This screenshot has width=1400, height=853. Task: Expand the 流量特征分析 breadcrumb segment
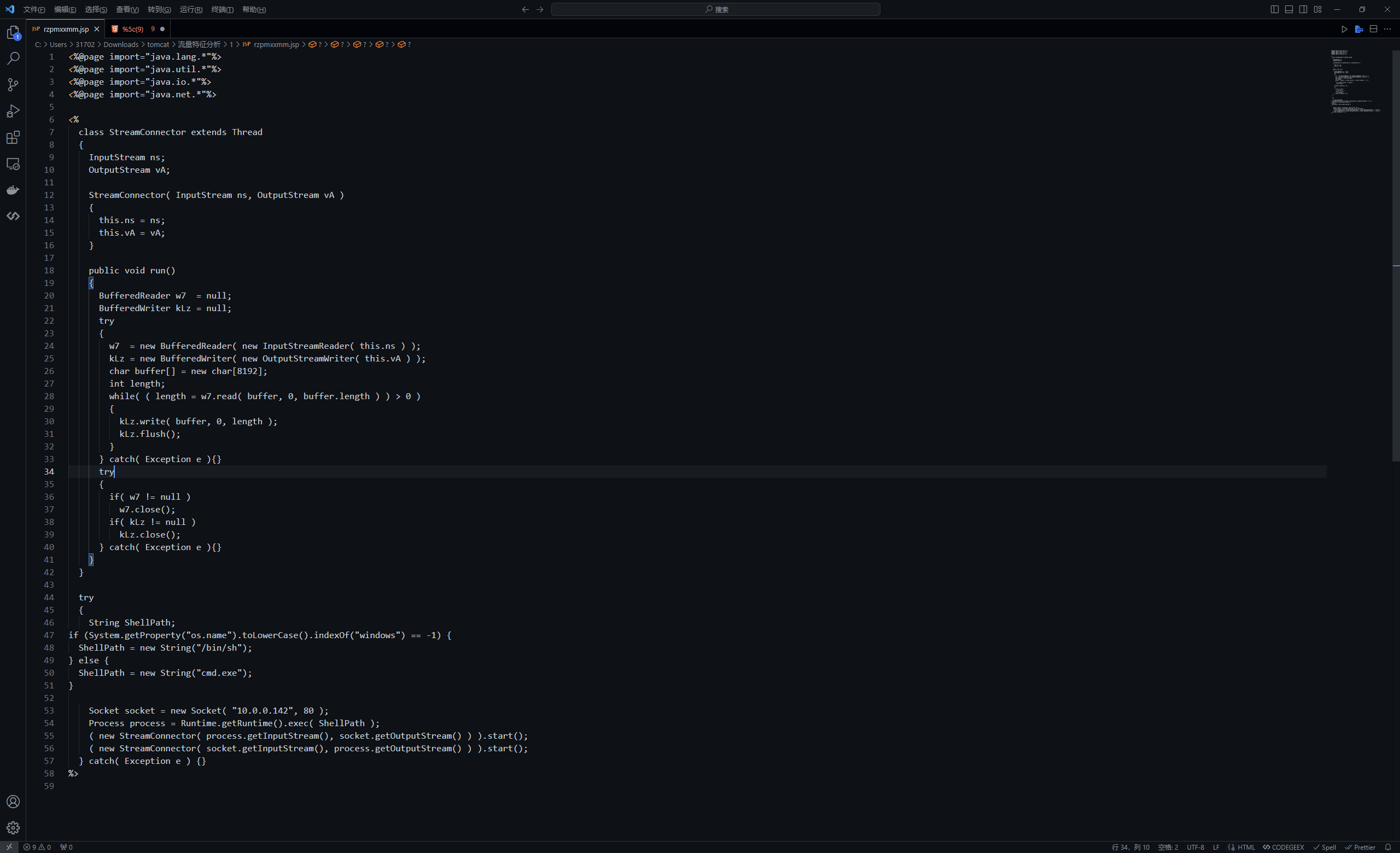point(199,44)
